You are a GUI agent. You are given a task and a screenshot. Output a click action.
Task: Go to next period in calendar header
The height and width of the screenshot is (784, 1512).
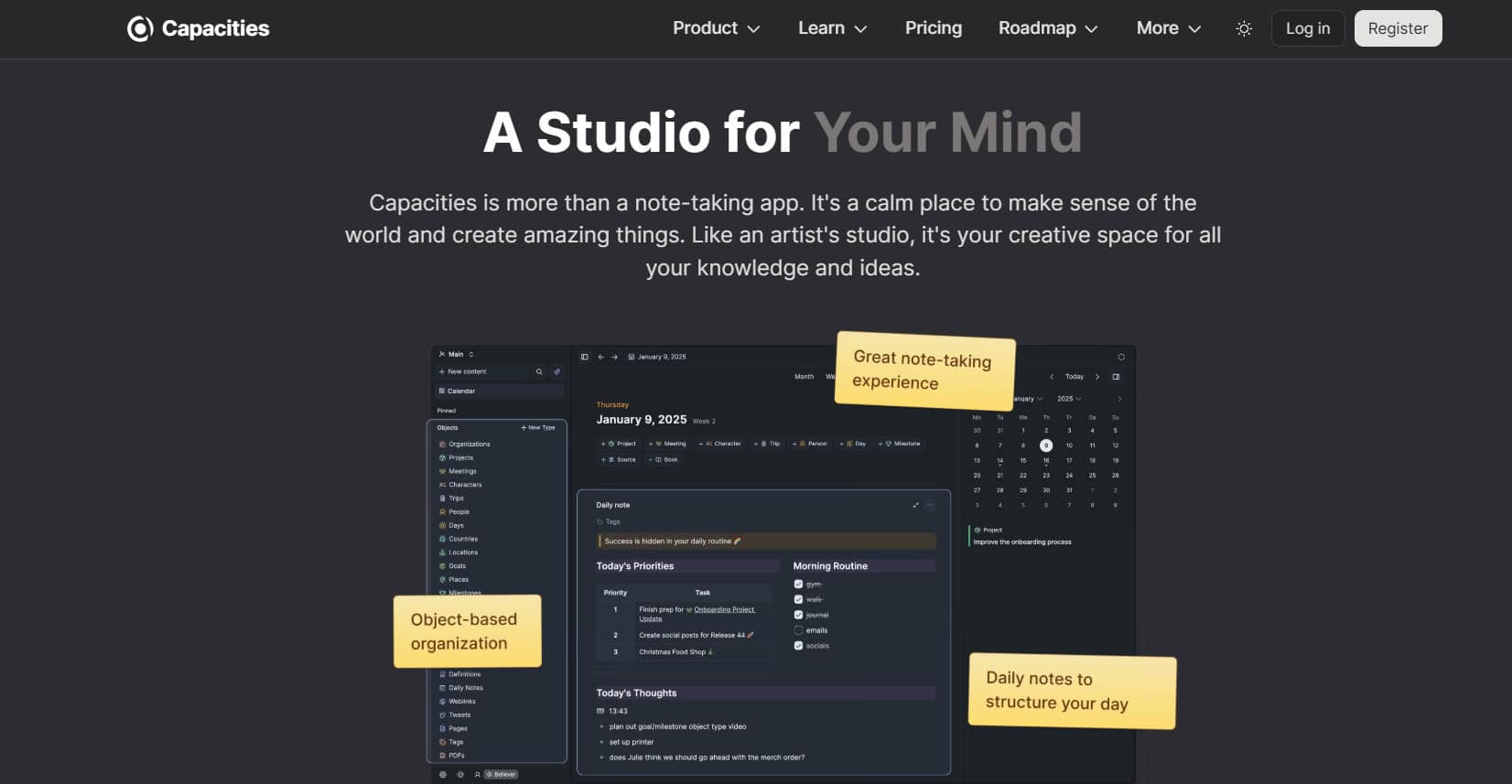click(1097, 377)
